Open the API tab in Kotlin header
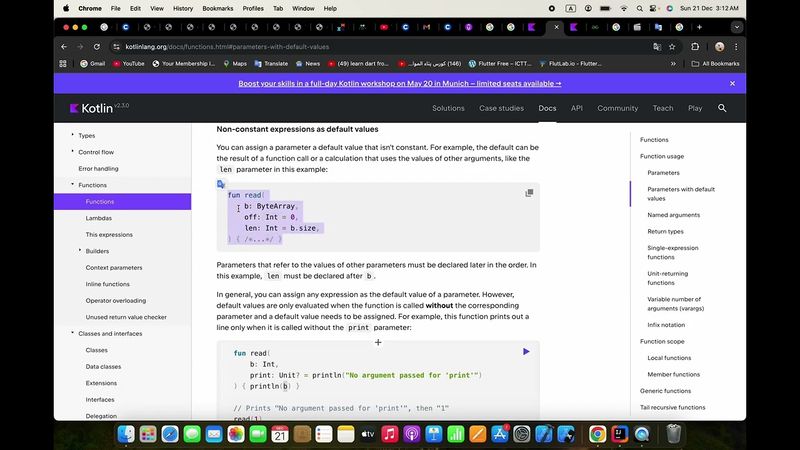This screenshot has width=800, height=450. click(x=577, y=108)
